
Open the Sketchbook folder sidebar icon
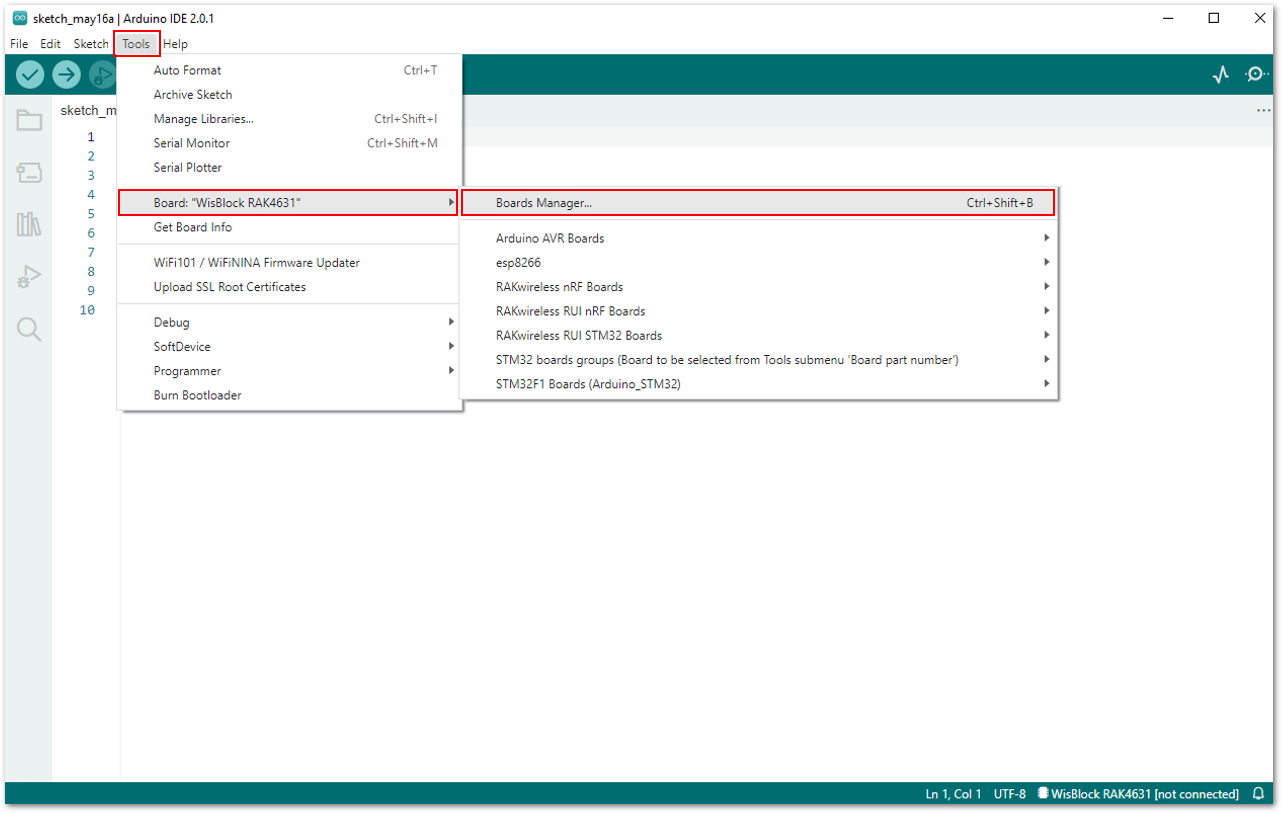(29, 121)
